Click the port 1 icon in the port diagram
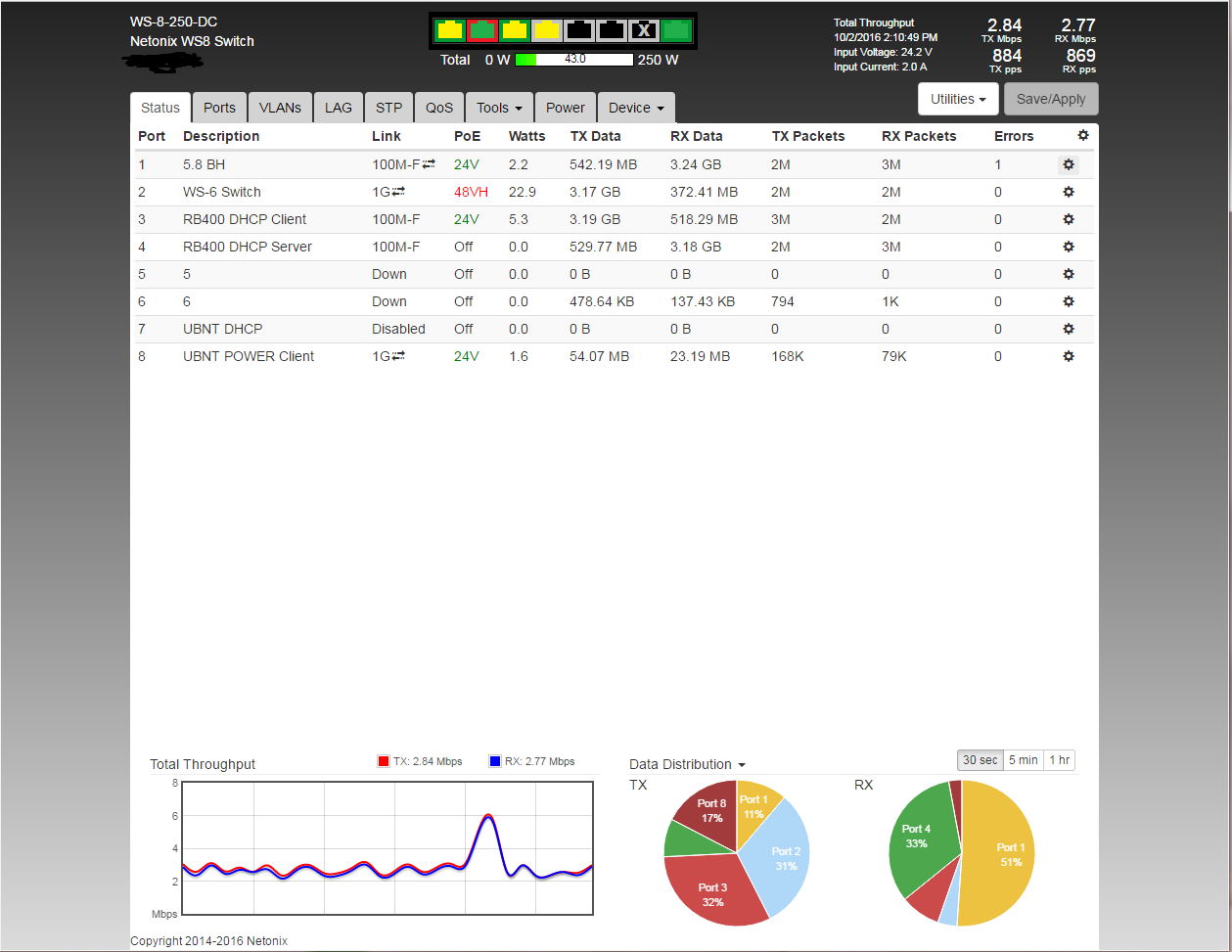 [x=450, y=30]
